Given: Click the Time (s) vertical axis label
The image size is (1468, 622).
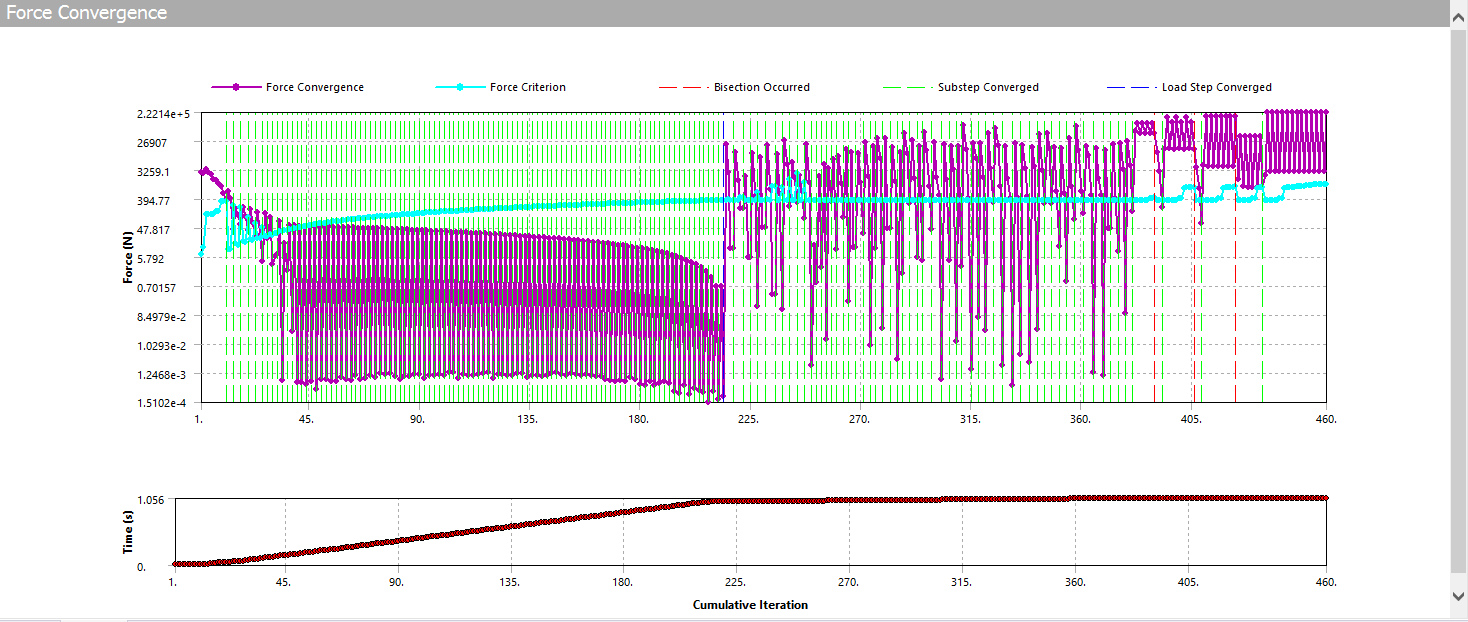Looking at the screenshot, I should point(128,531).
